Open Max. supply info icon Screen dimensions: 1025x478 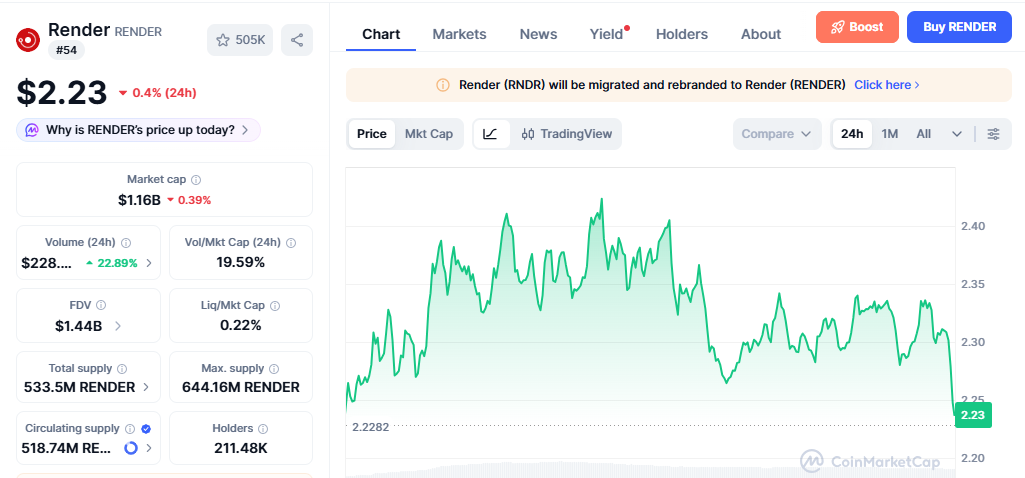pos(275,368)
